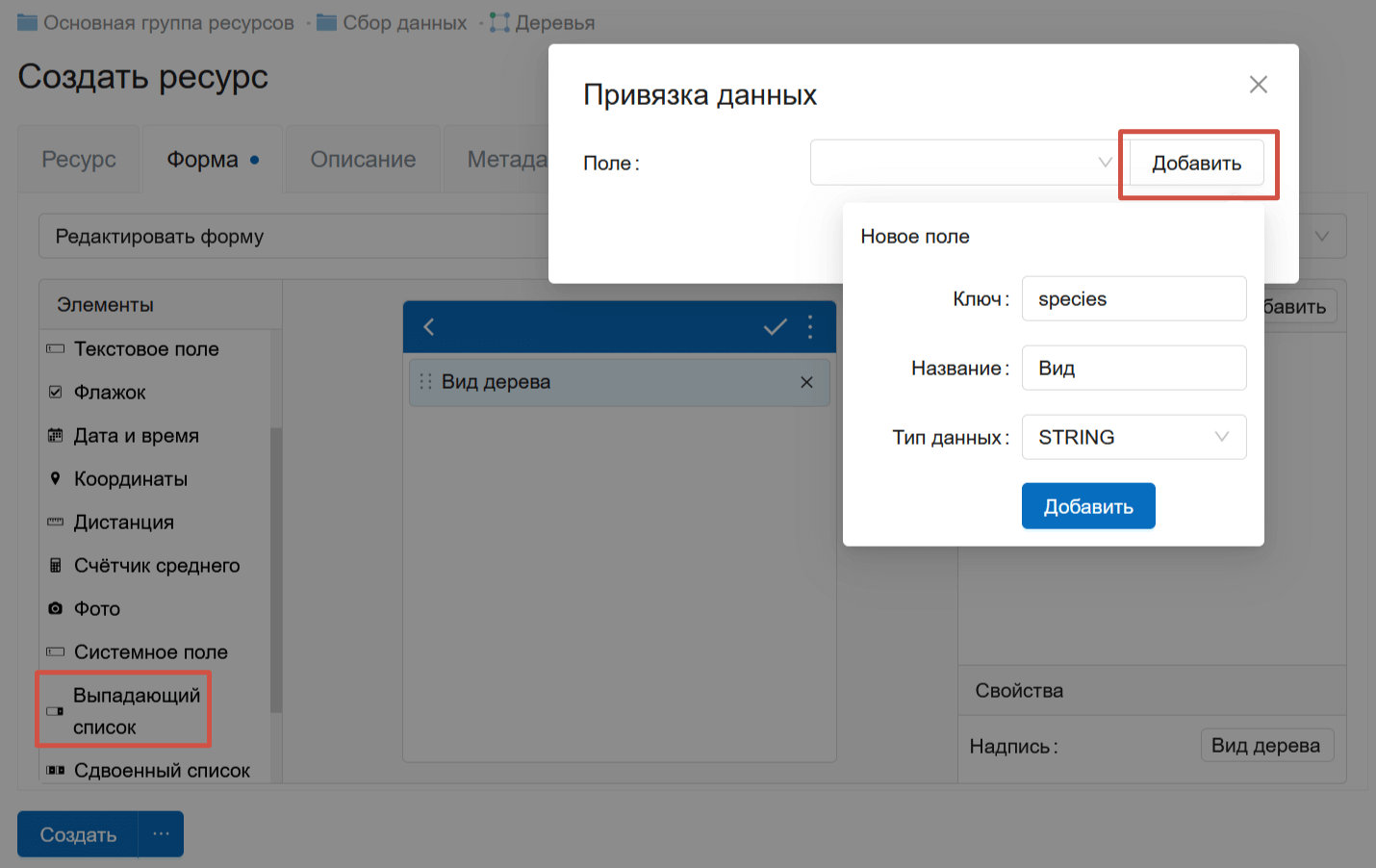Click the back arrow in form preview header
This screenshot has width=1376, height=868.
[429, 327]
